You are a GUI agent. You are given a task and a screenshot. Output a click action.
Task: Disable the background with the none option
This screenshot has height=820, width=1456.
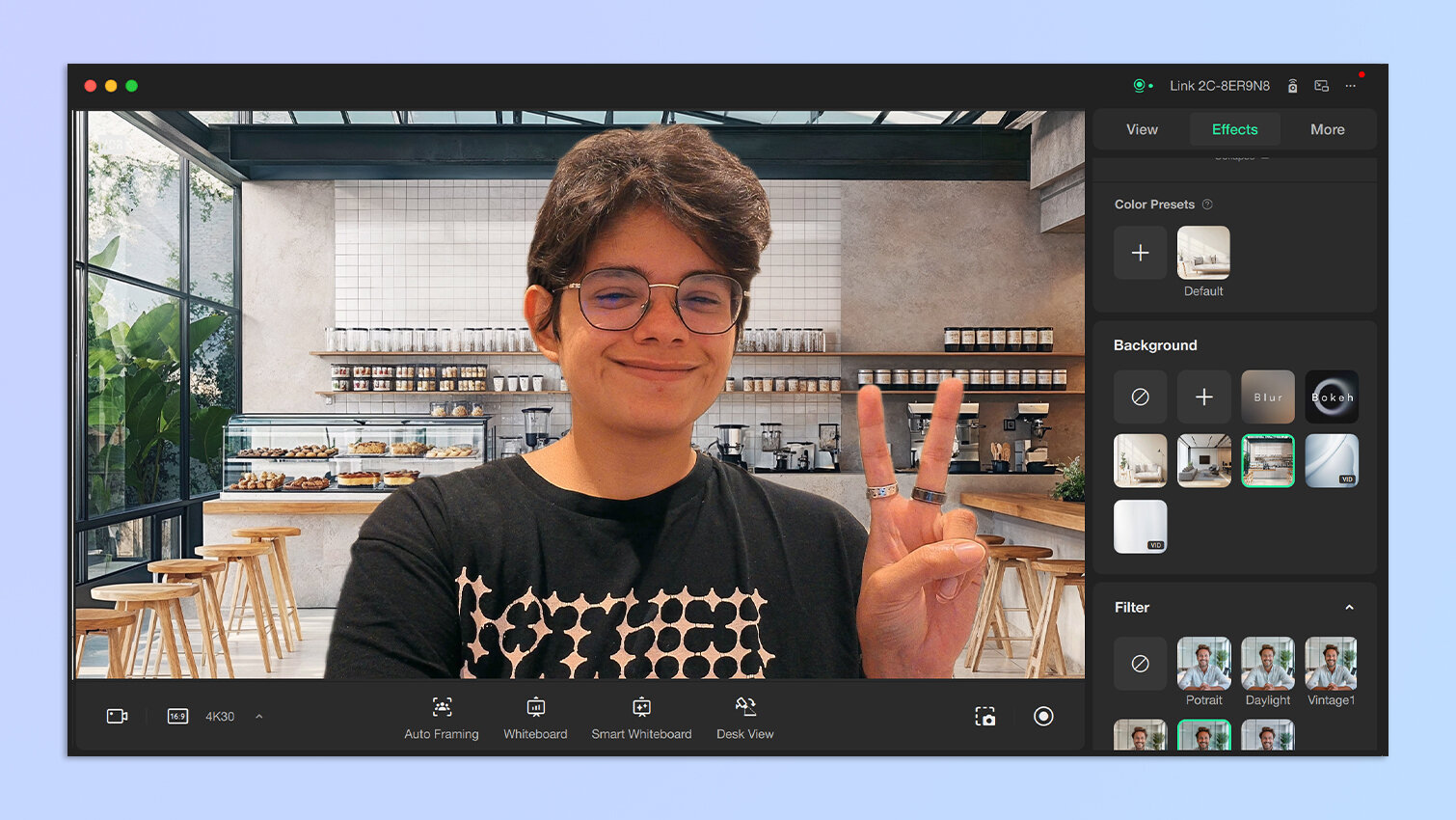coord(1140,396)
